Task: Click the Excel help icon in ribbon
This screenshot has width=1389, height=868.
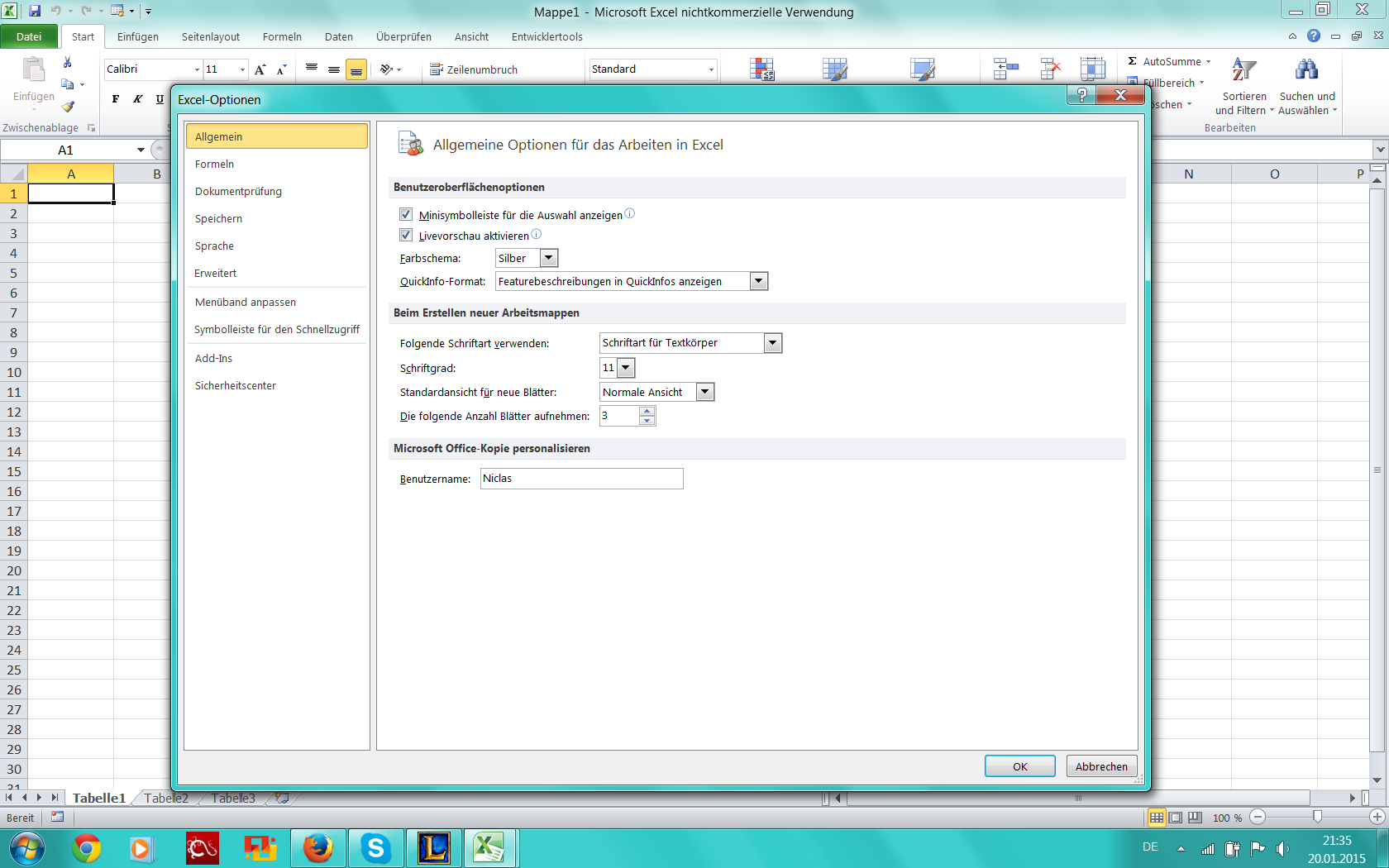Action: (1314, 36)
